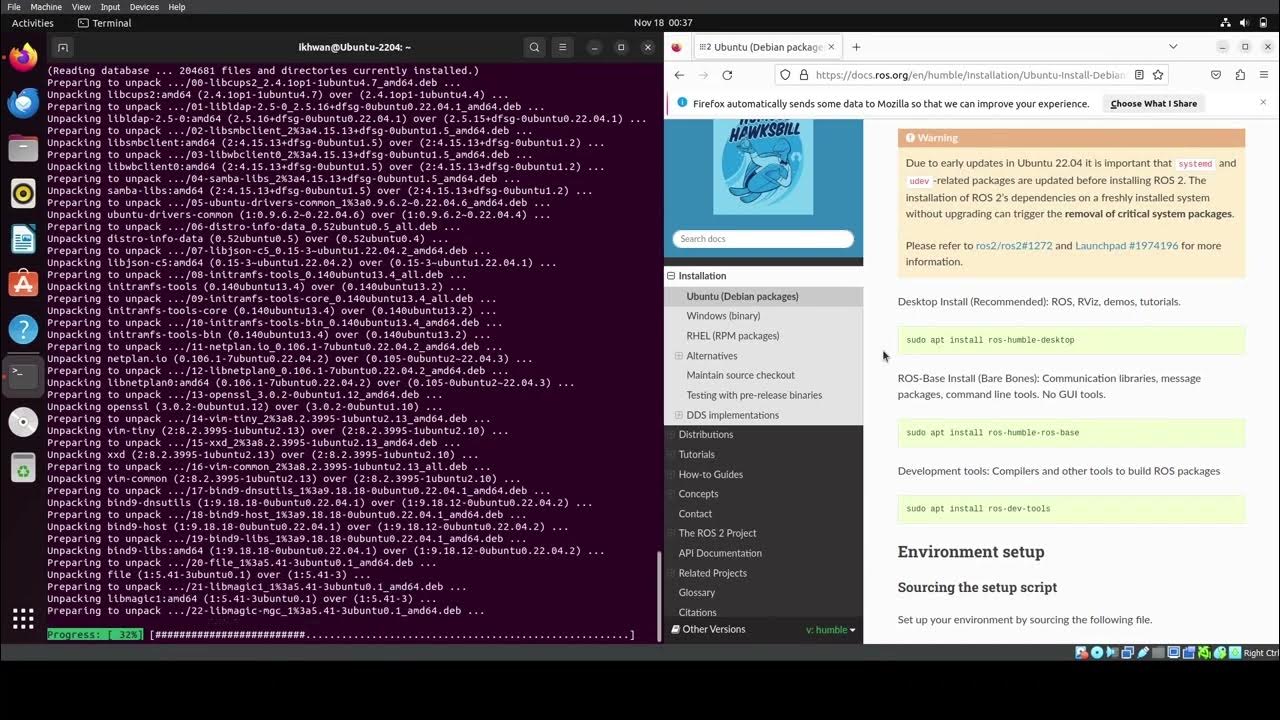Open the VirtualBox Machine menu

click(46, 7)
